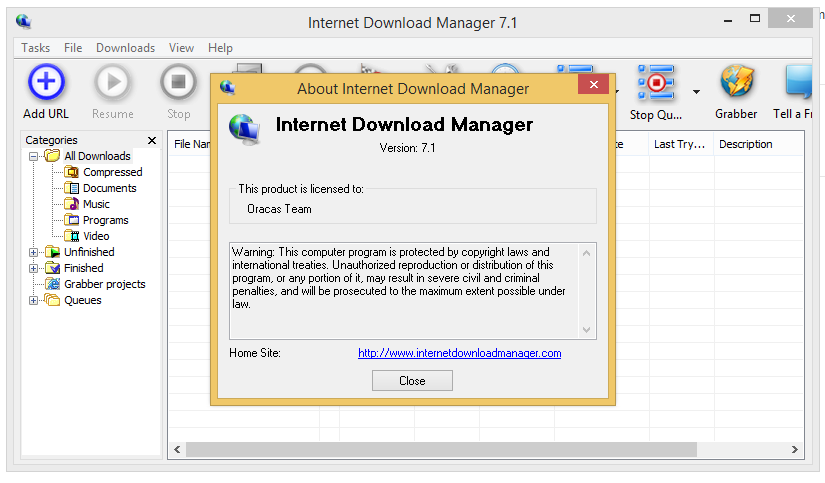Click the Stop toolbar icon
The height and width of the screenshot is (483, 825).
pyautogui.click(x=178, y=82)
